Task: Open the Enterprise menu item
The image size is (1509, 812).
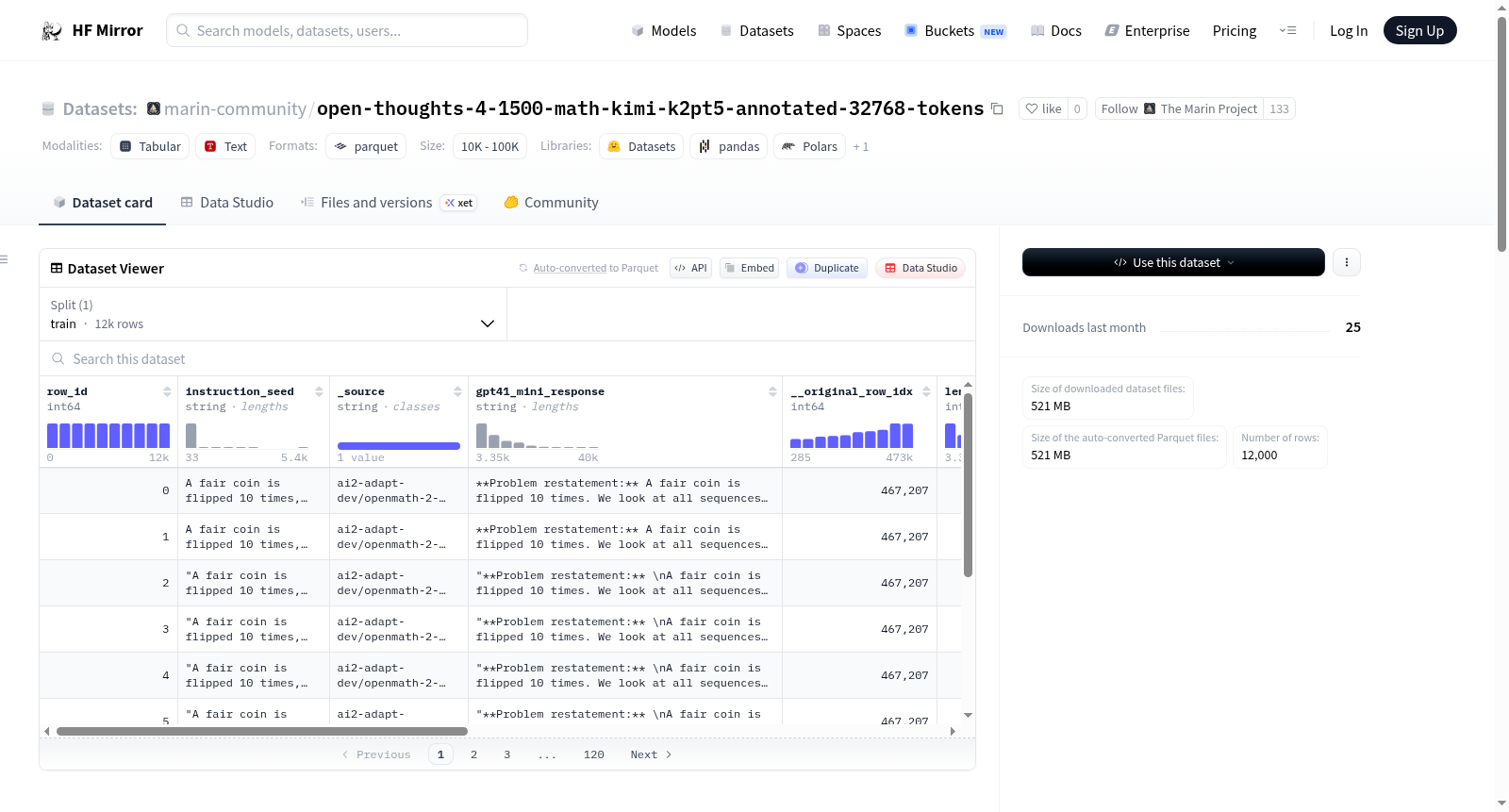Action: pos(1147,31)
